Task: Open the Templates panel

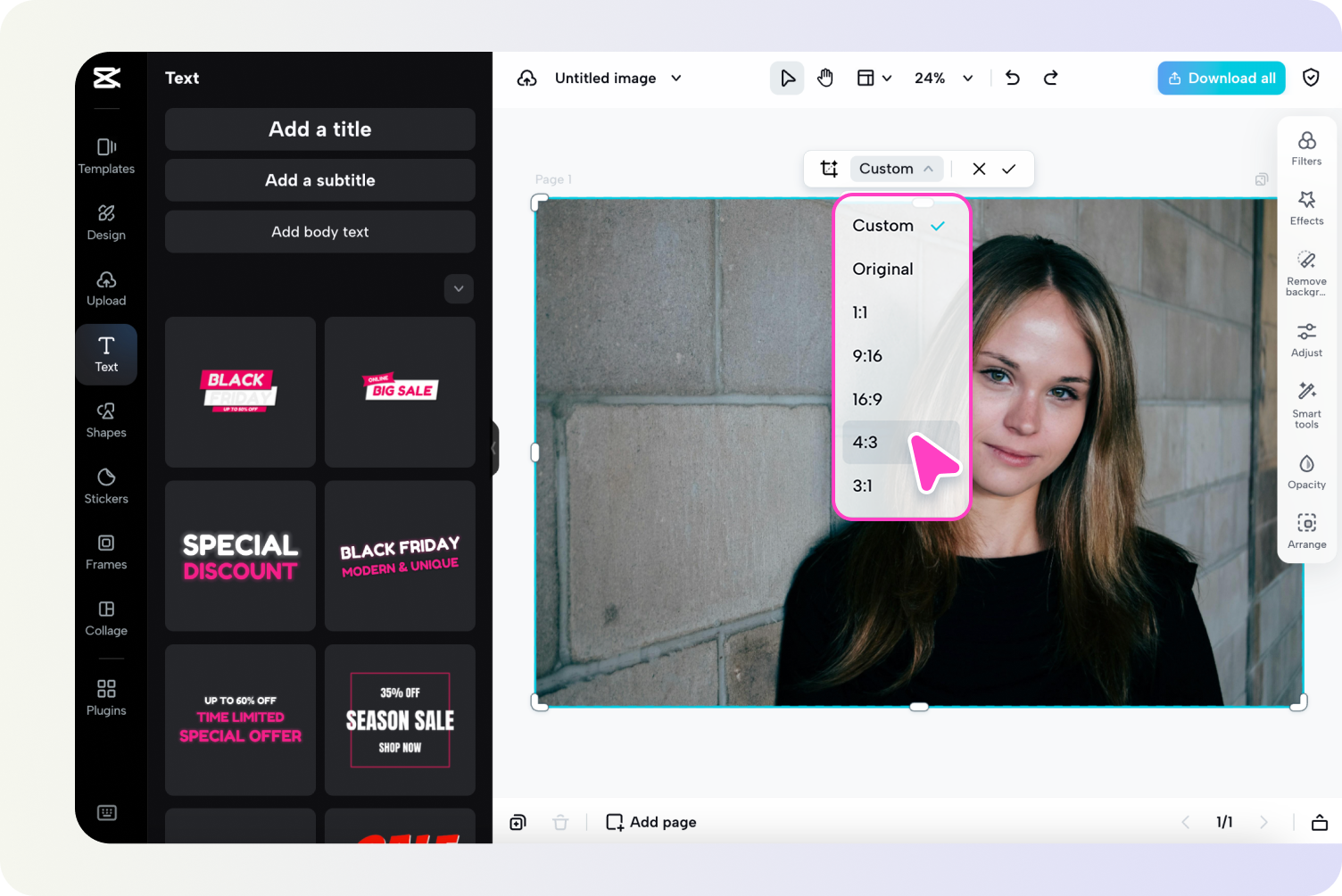Action: (x=106, y=156)
